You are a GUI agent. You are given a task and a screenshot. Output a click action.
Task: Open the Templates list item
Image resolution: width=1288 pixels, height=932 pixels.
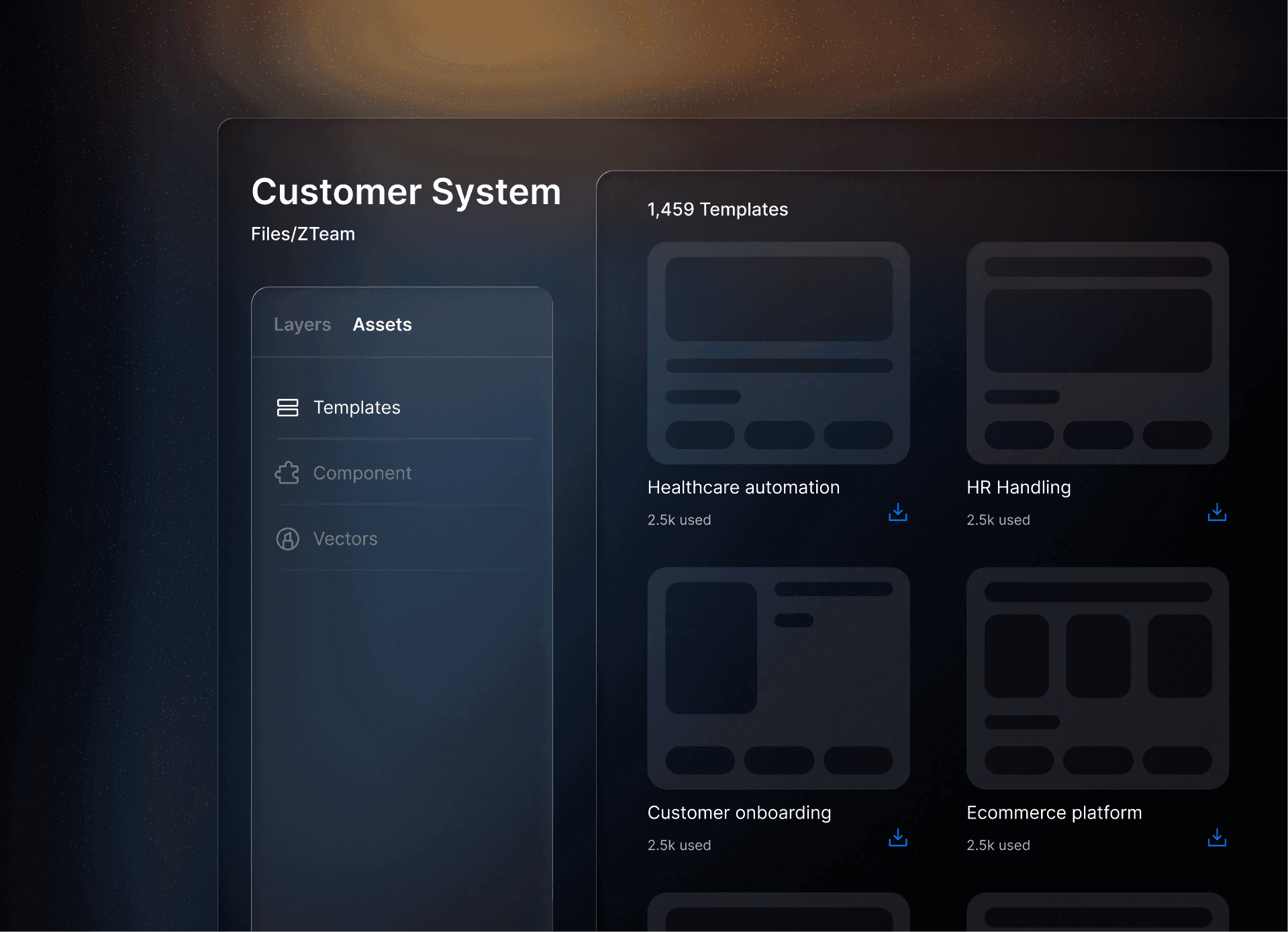click(x=405, y=408)
